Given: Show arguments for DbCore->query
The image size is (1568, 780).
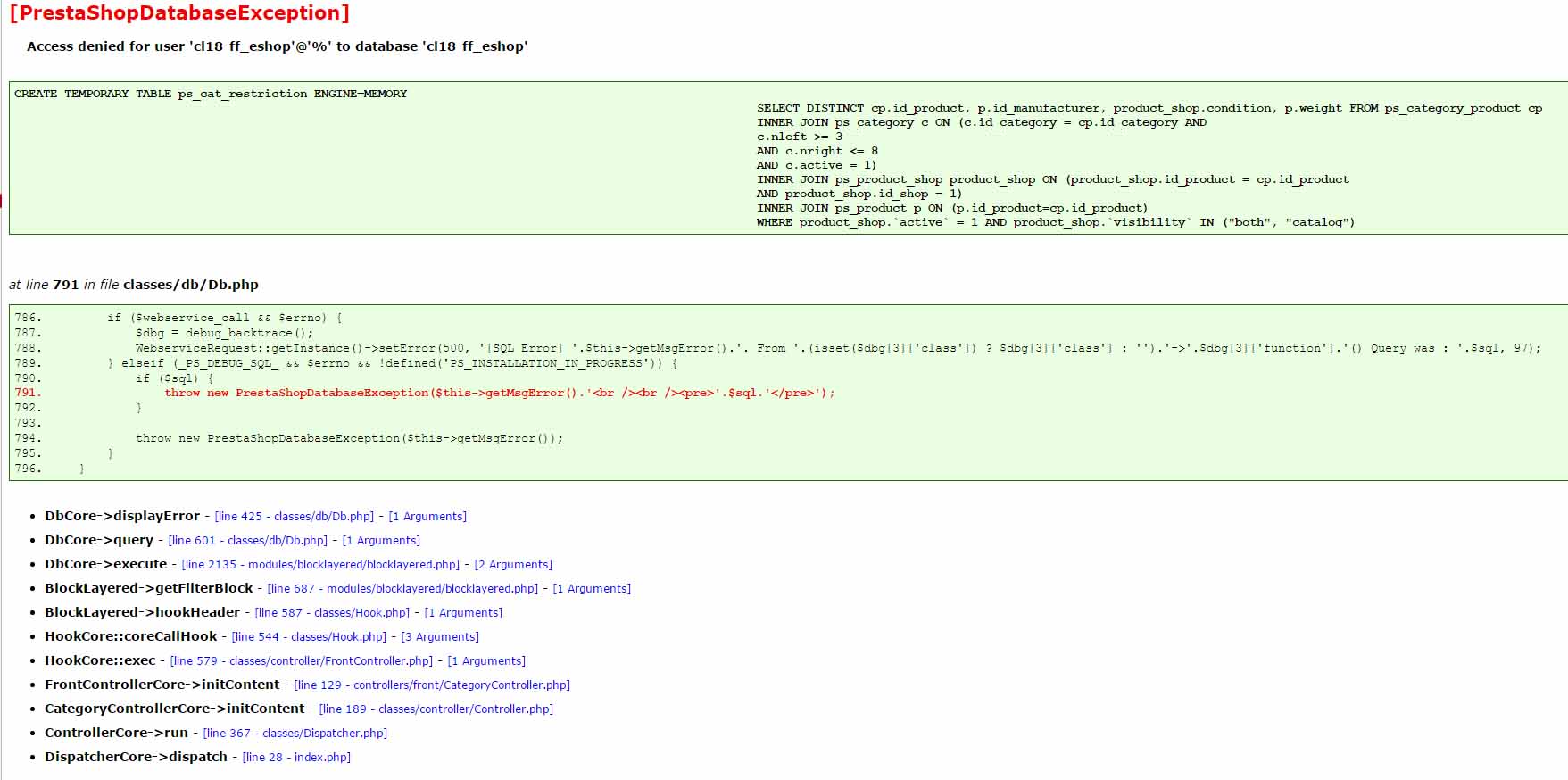Looking at the screenshot, I should pyautogui.click(x=381, y=541).
